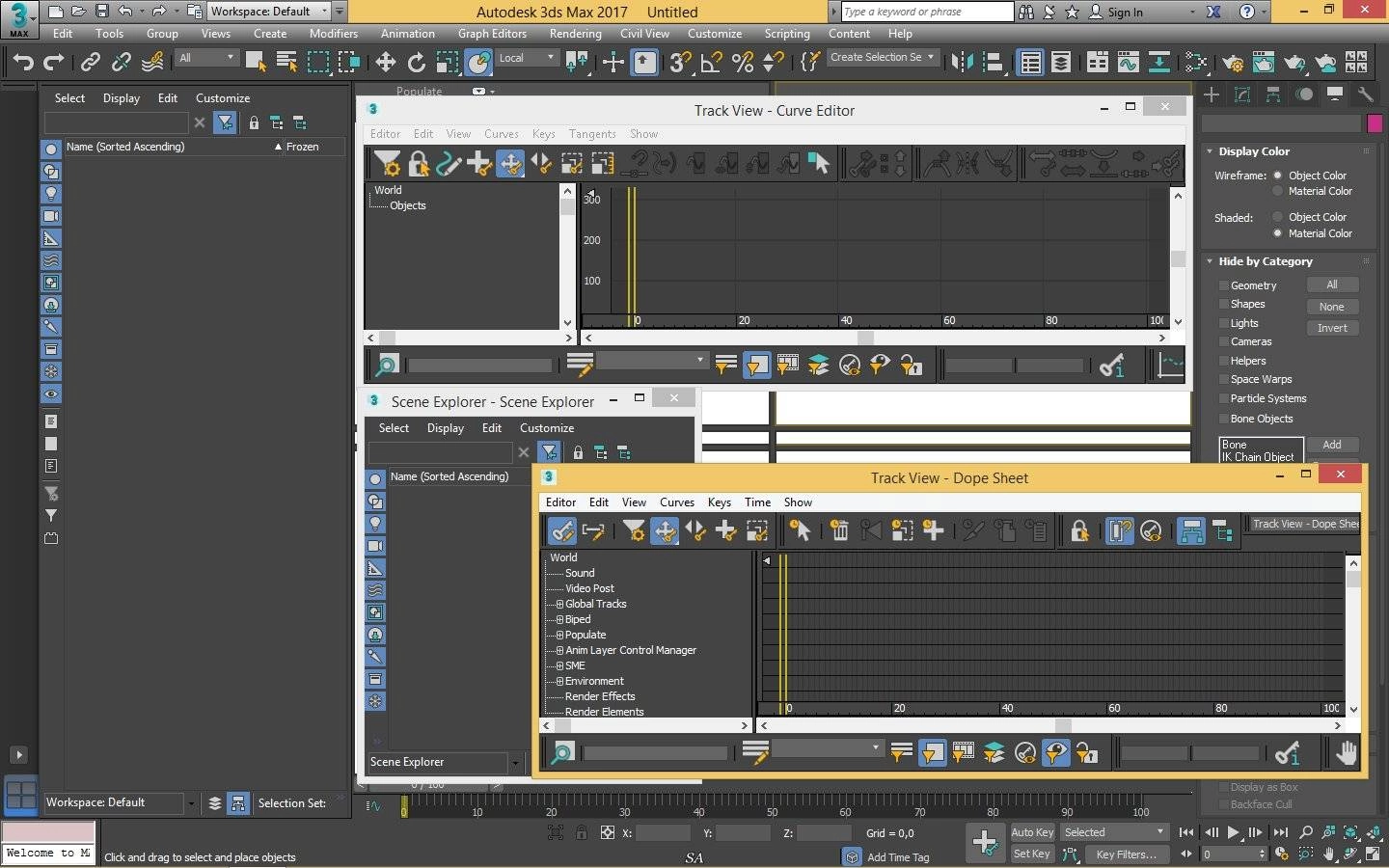Open Create Selection Set dropdown
1389x868 pixels.
click(x=882, y=57)
